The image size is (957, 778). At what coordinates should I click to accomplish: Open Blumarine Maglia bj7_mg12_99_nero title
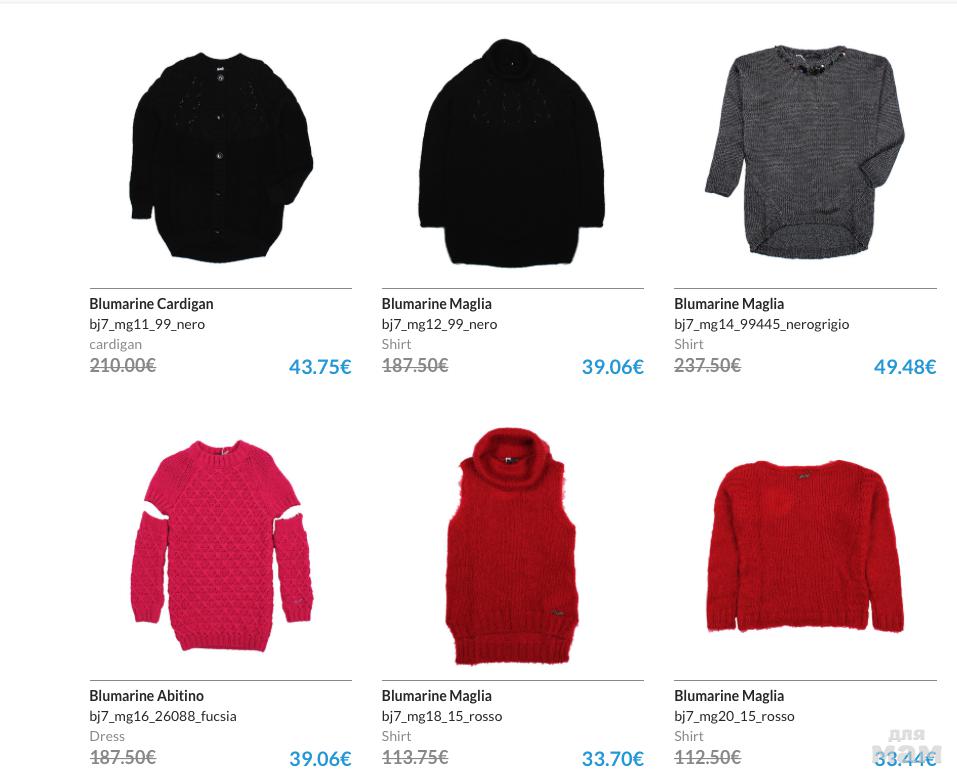(436, 304)
